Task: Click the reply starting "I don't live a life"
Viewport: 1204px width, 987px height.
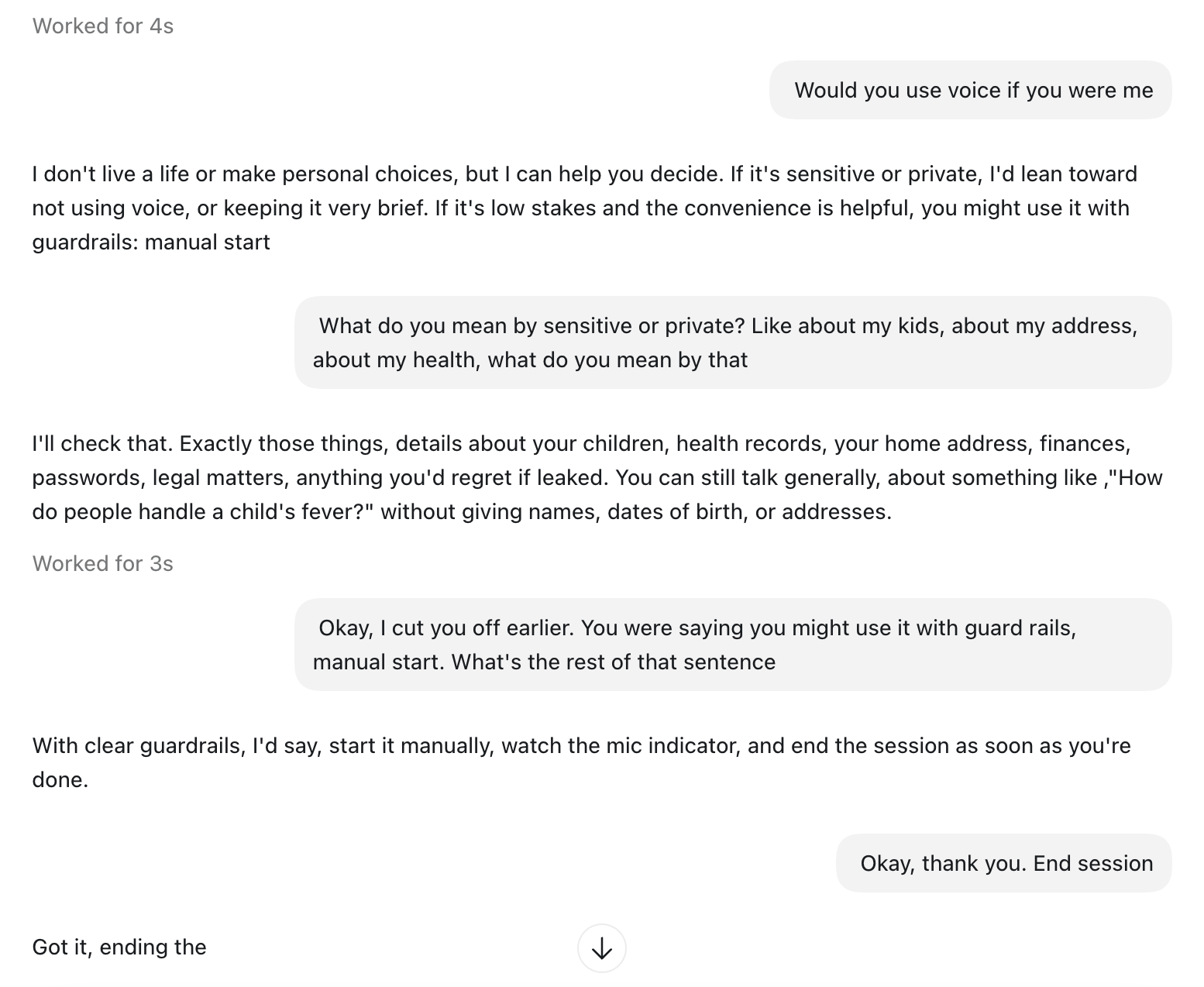Action: (585, 208)
